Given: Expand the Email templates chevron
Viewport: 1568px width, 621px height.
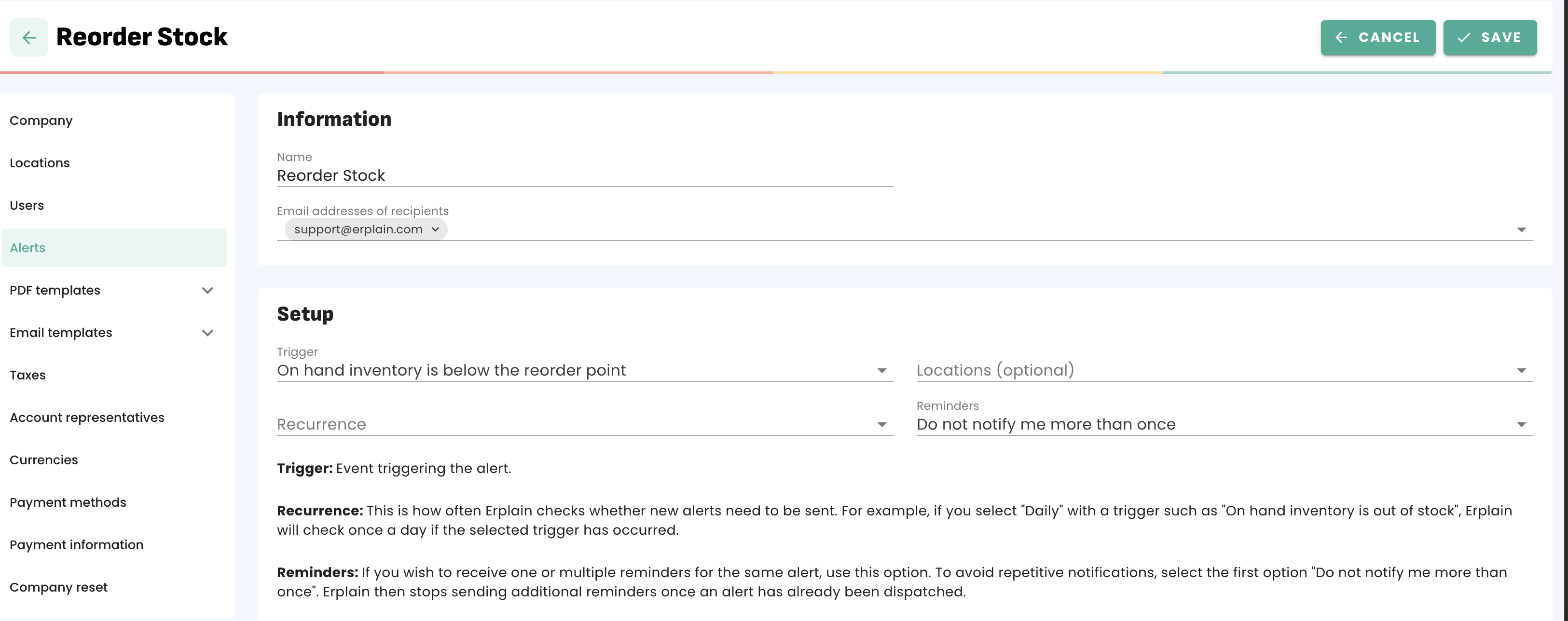Looking at the screenshot, I should (x=207, y=333).
